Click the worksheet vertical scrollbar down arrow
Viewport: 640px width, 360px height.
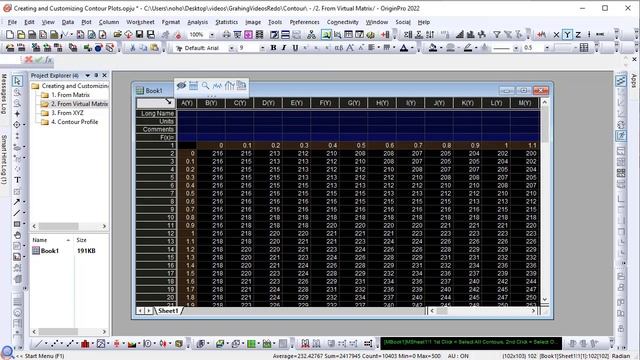click(544, 299)
